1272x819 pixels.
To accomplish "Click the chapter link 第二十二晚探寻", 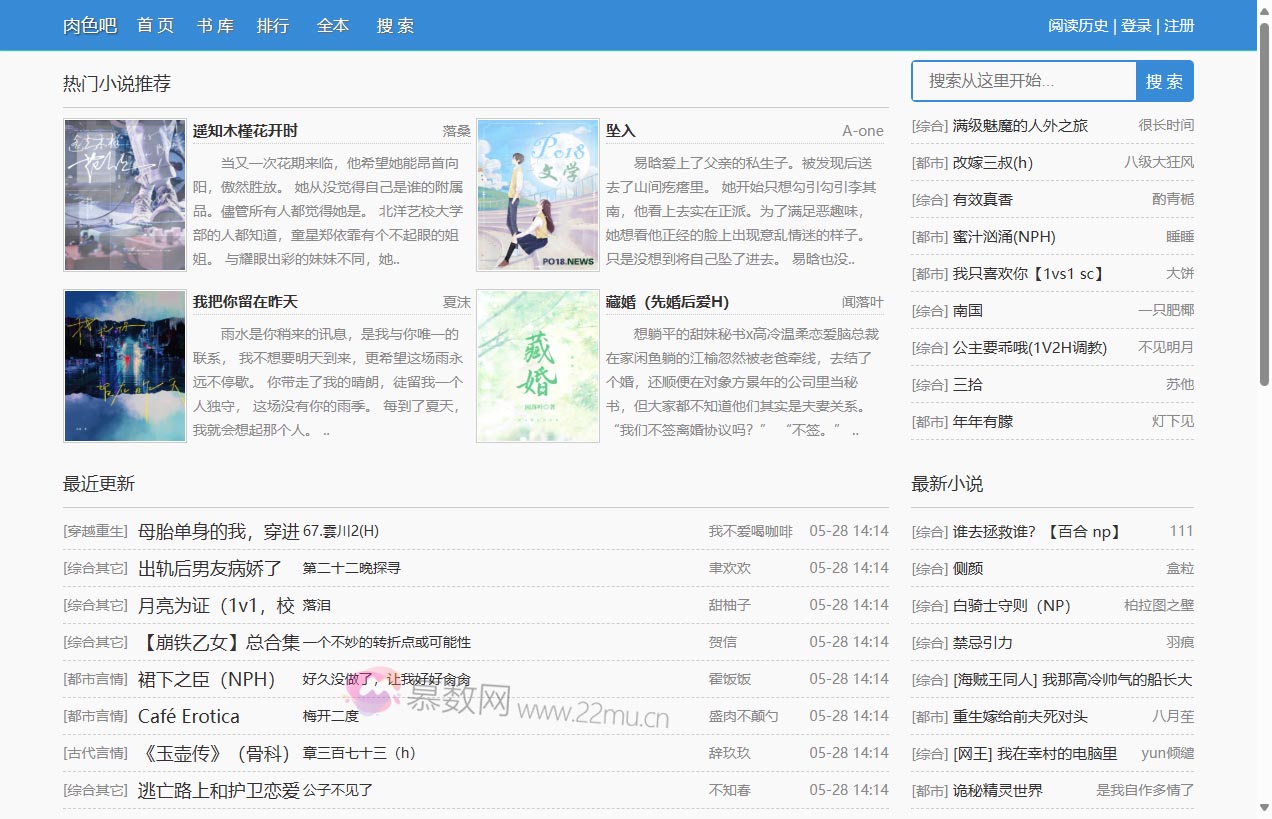I will pos(351,568).
